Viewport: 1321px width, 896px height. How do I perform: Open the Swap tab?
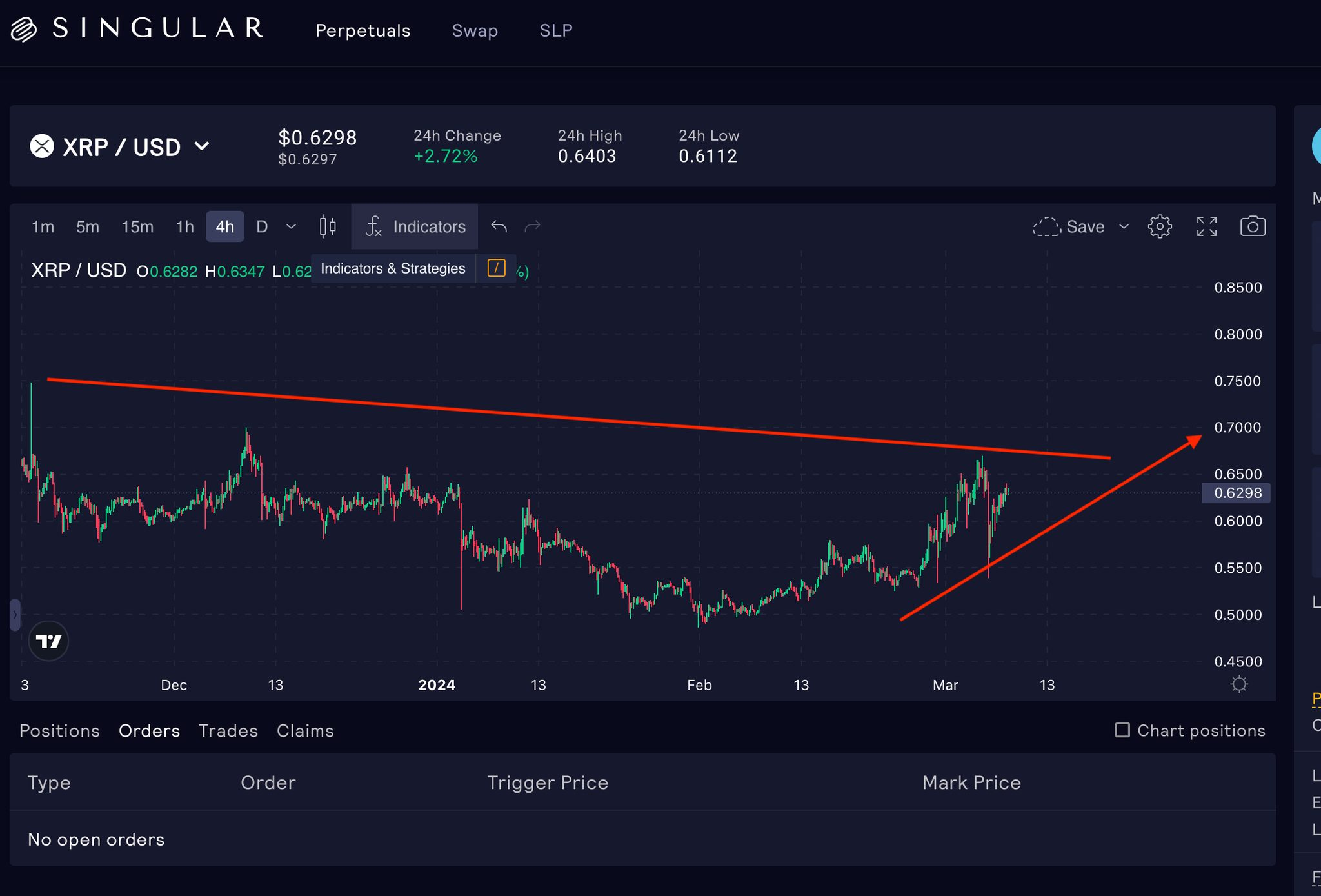[x=475, y=30]
